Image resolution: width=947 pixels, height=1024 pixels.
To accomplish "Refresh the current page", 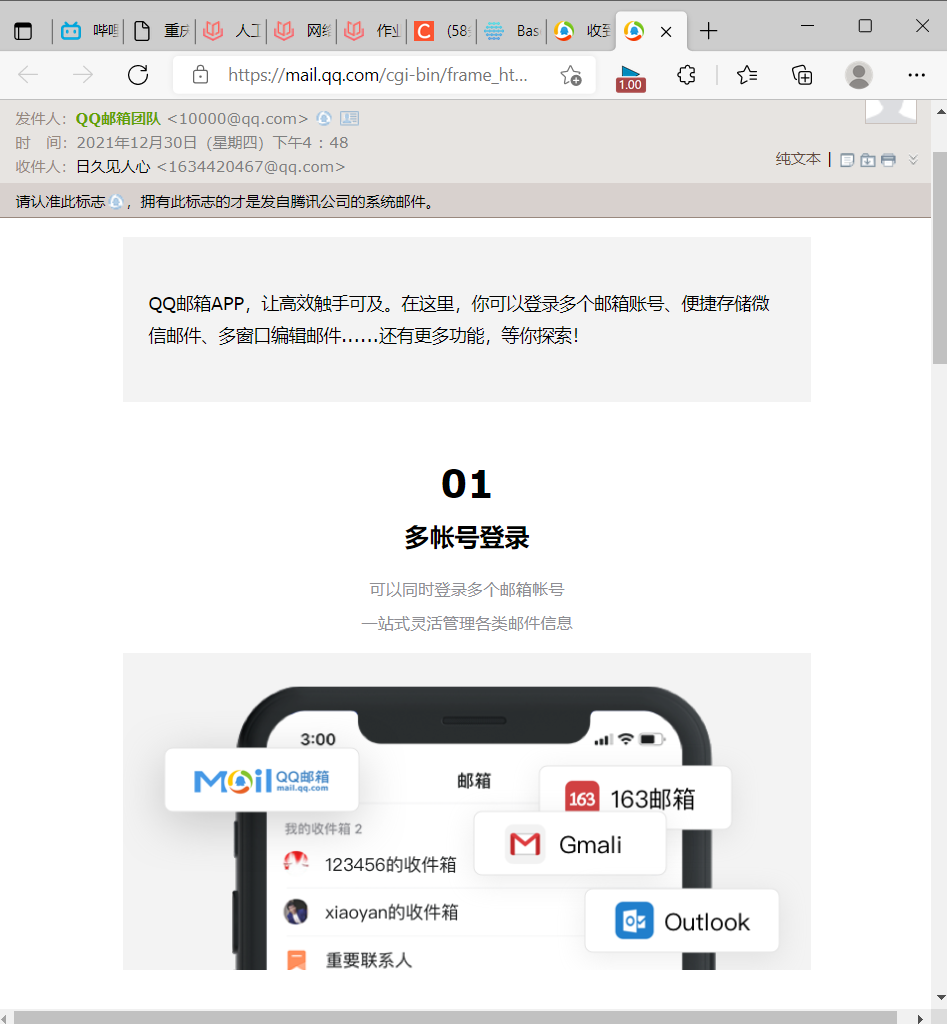I will pos(138,75).
